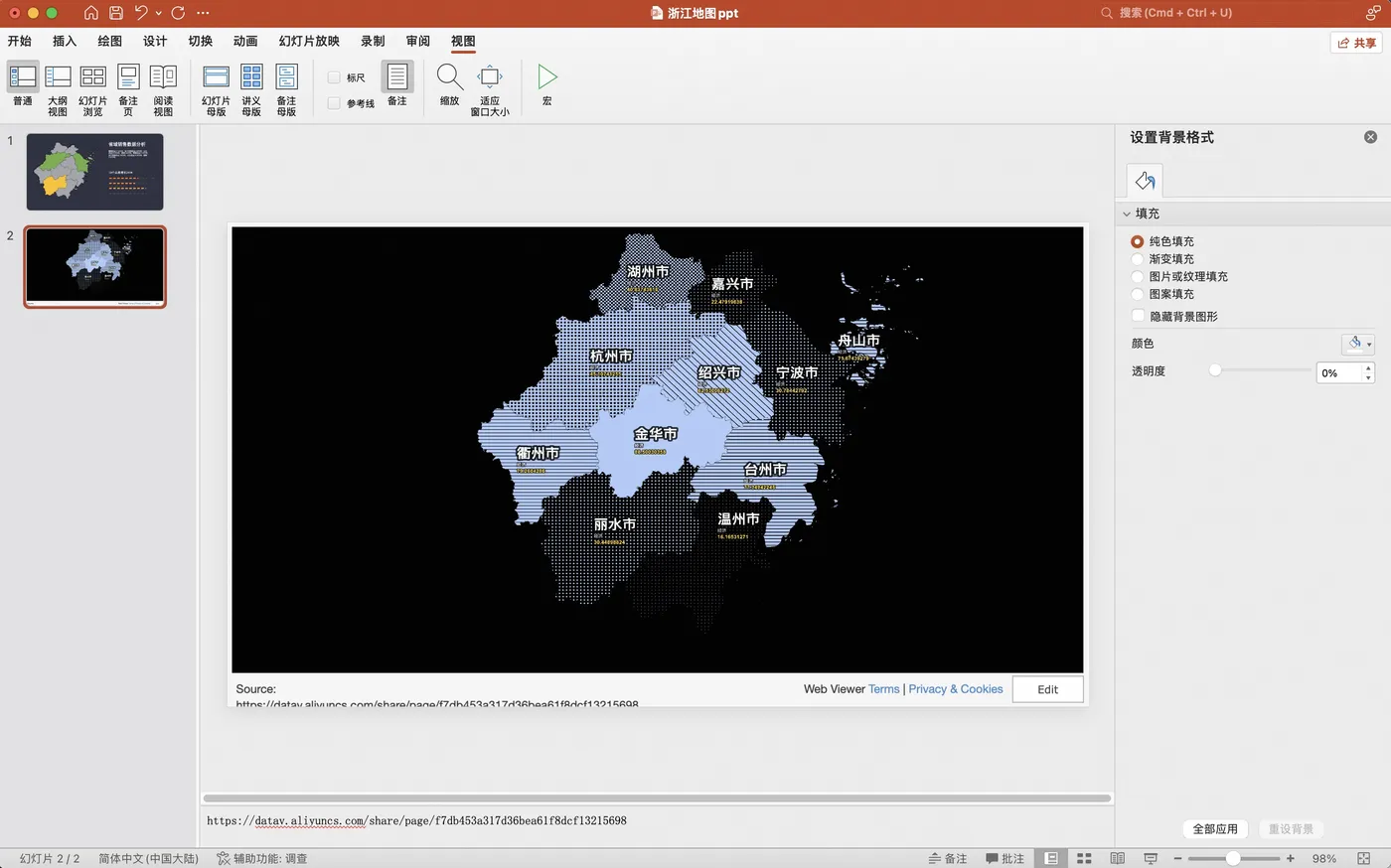Open the Terms link
1391x868 pixels.
pos(883,689)
